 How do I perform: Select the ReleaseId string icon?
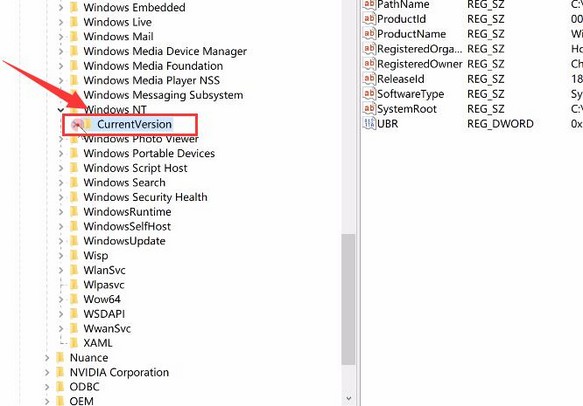tap(369, 79)
